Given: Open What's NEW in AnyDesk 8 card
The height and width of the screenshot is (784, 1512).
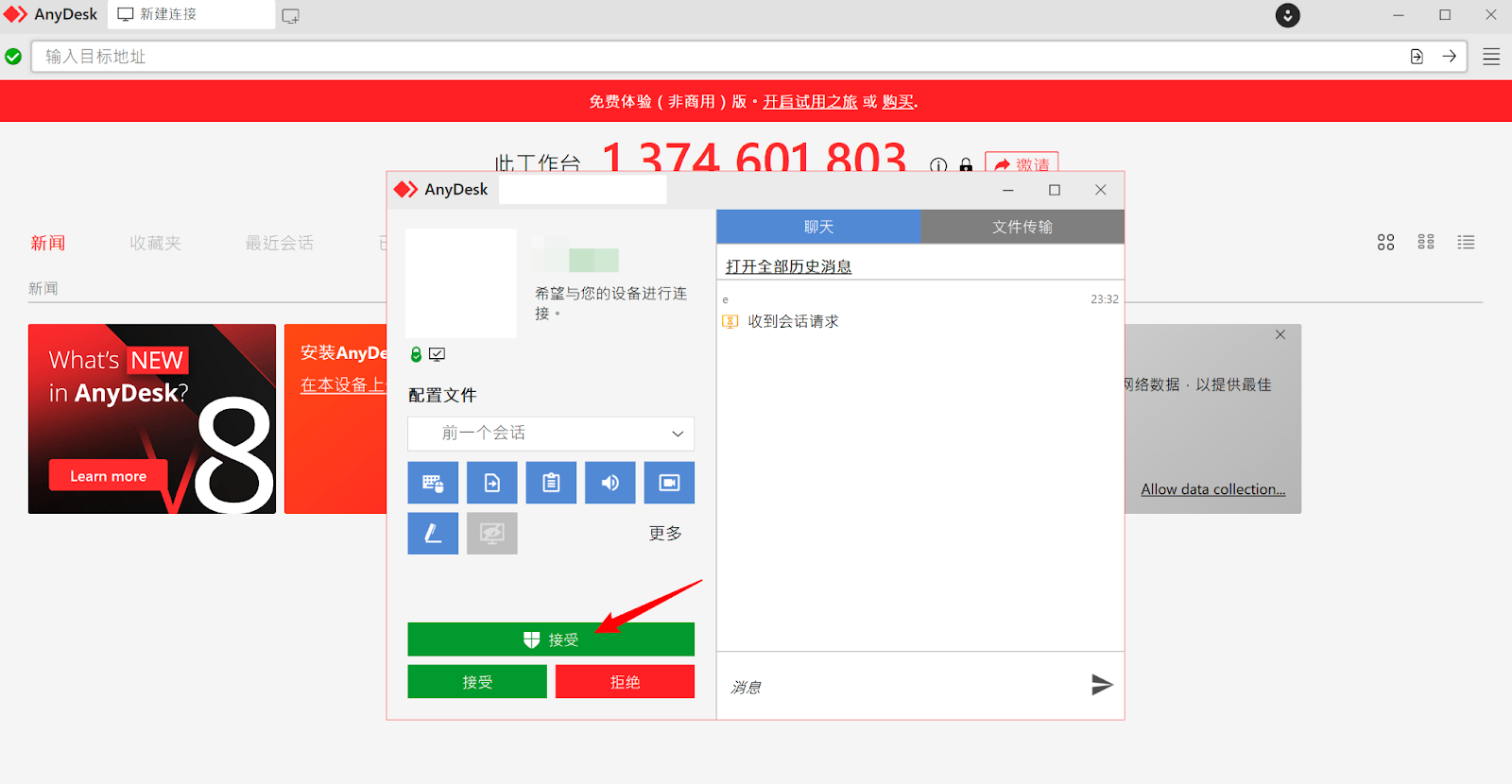Looking at the screenshot, I should click(152, 419).
